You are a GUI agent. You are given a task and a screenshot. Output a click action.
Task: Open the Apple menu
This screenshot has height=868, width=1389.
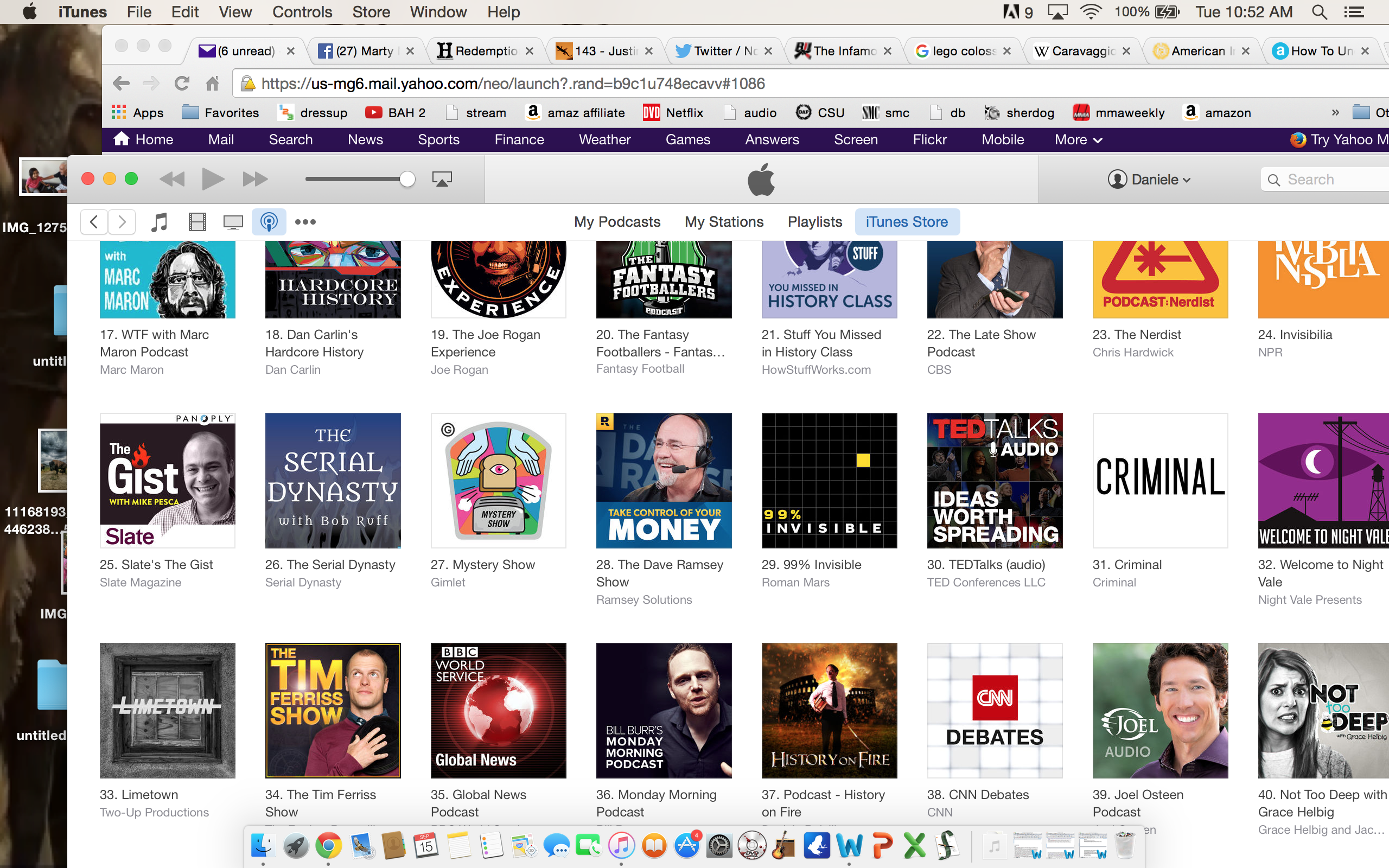[x=29, y=12]
